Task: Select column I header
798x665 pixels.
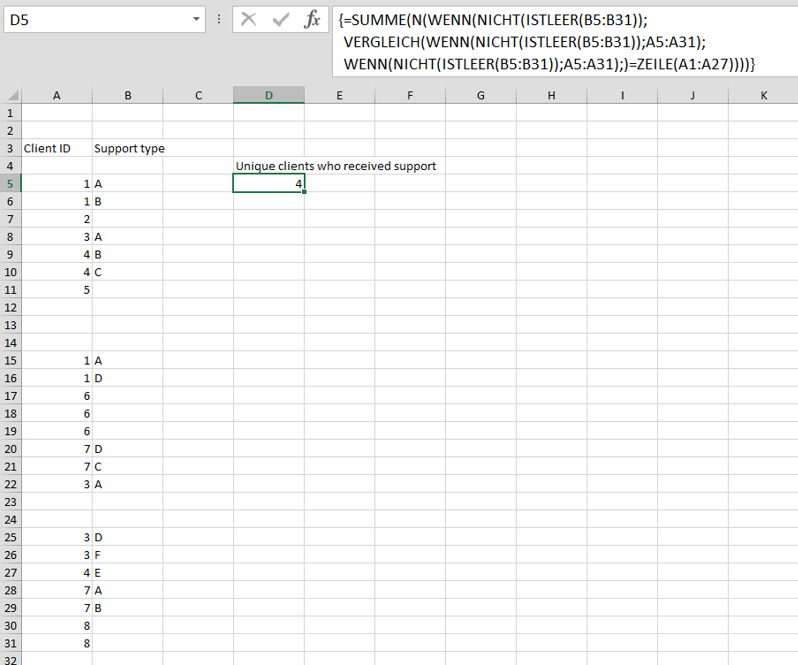Action: pos(622,95)
